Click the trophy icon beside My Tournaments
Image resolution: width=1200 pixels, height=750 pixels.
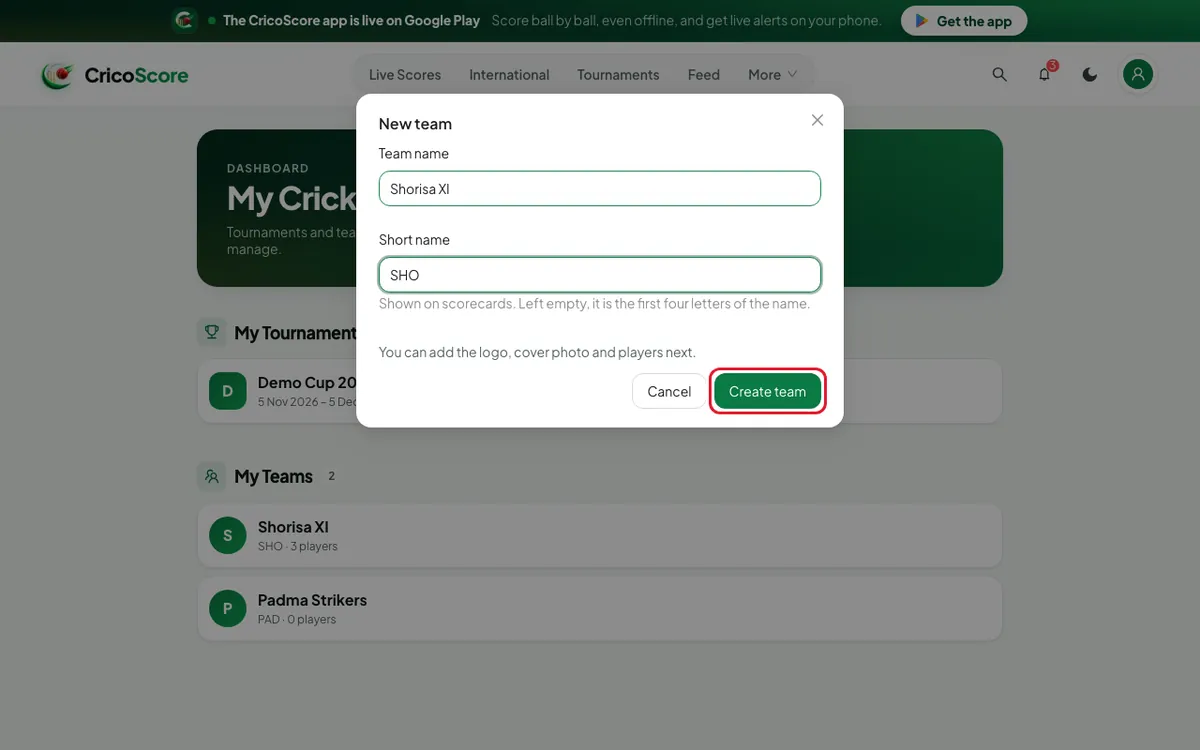[x=212, y=332]
